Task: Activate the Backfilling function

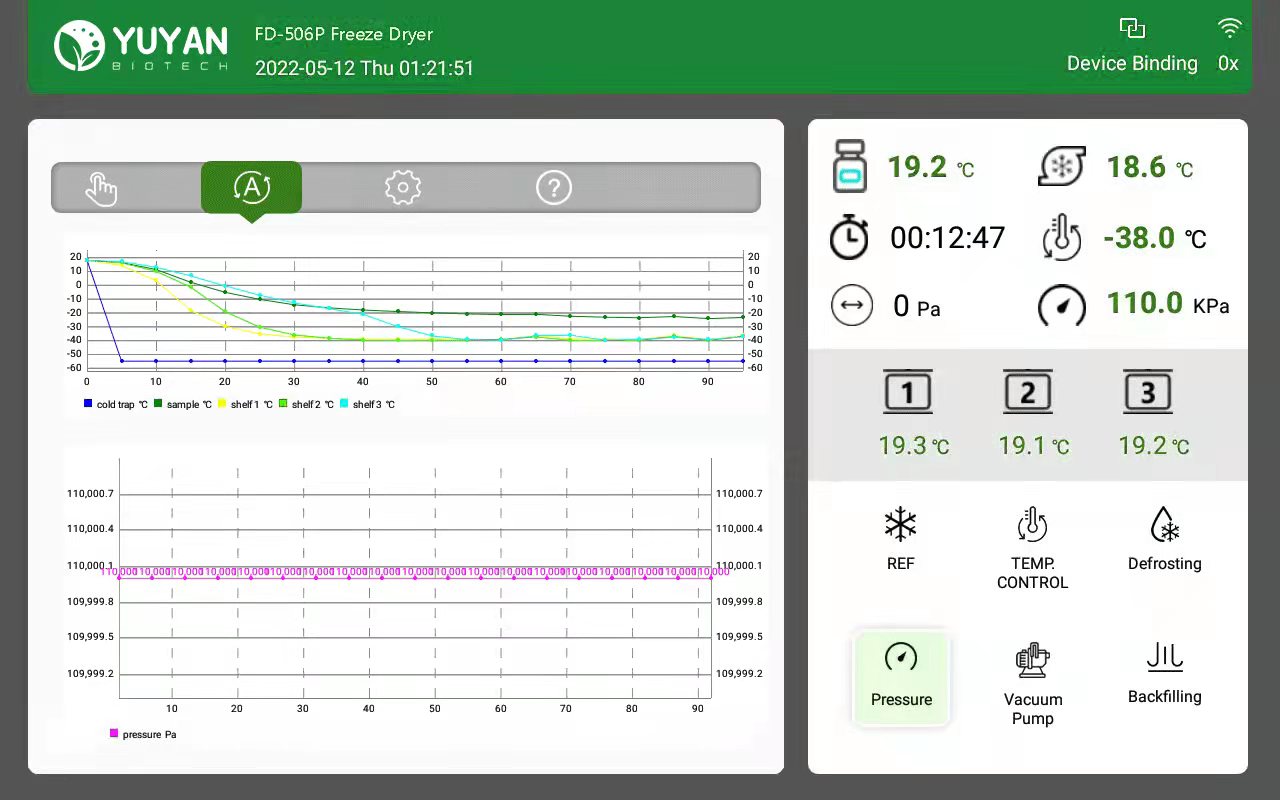Action: coord(1164,660)
